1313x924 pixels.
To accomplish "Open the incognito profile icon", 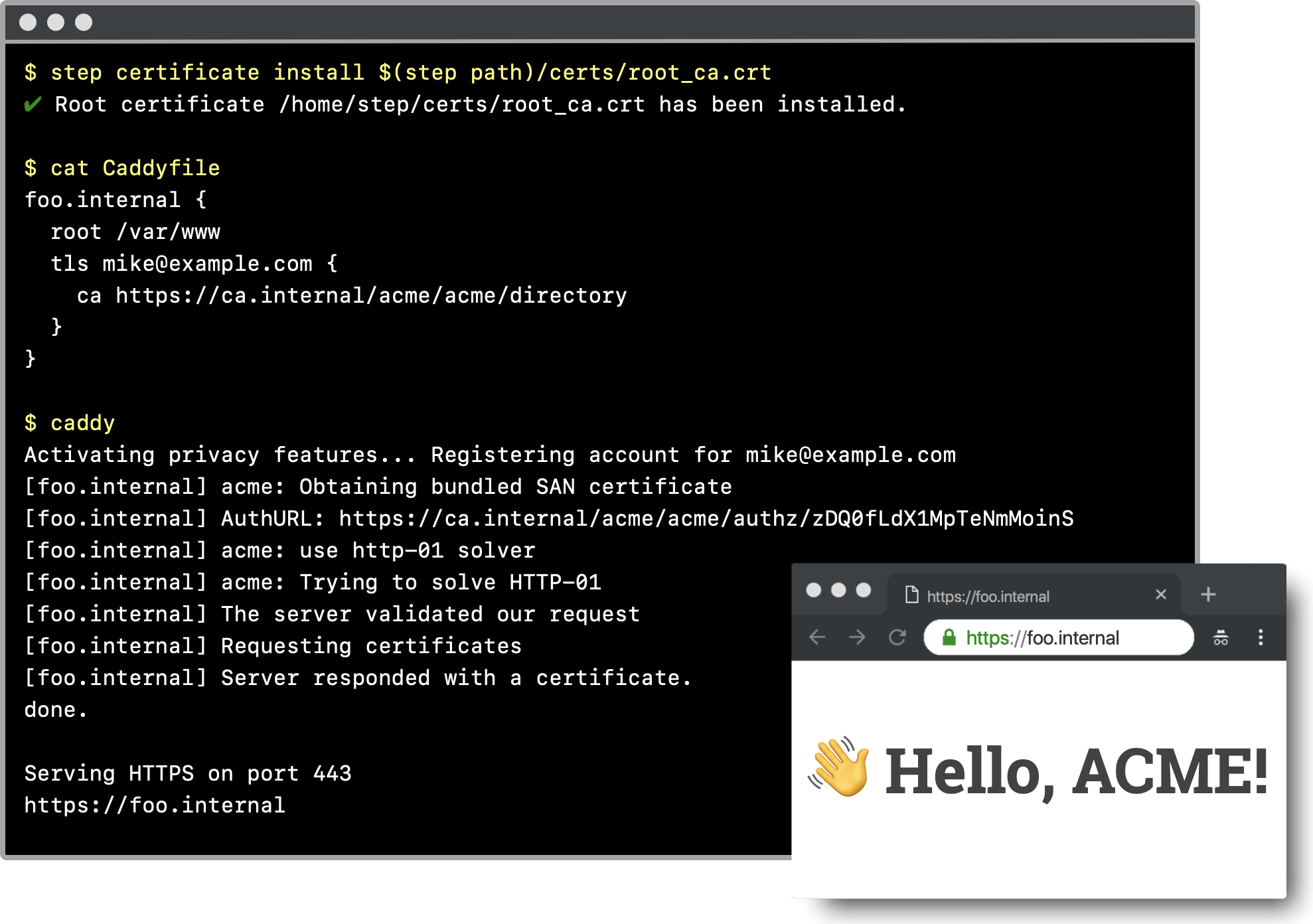I will [x=1221, y=638].
